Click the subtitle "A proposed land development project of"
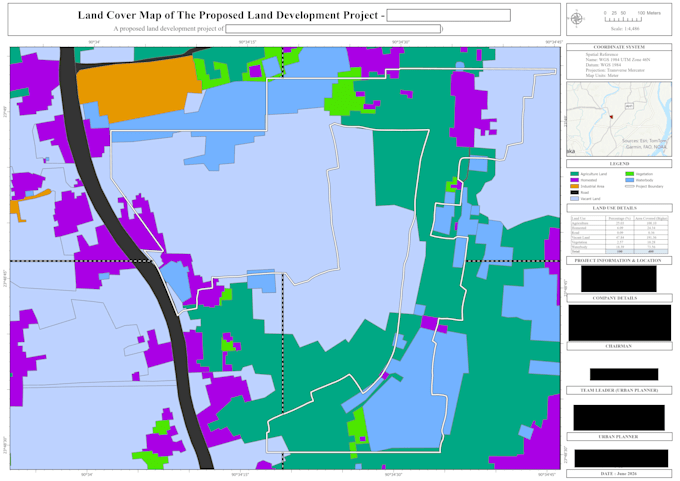This screenshot has height=481, width=680. 169,29
